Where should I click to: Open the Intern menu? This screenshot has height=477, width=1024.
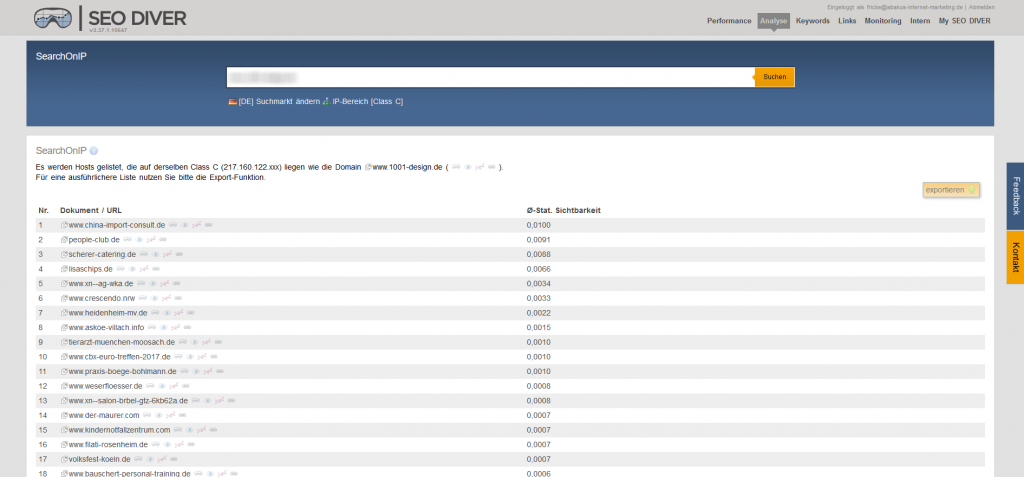tap(920, 21)
